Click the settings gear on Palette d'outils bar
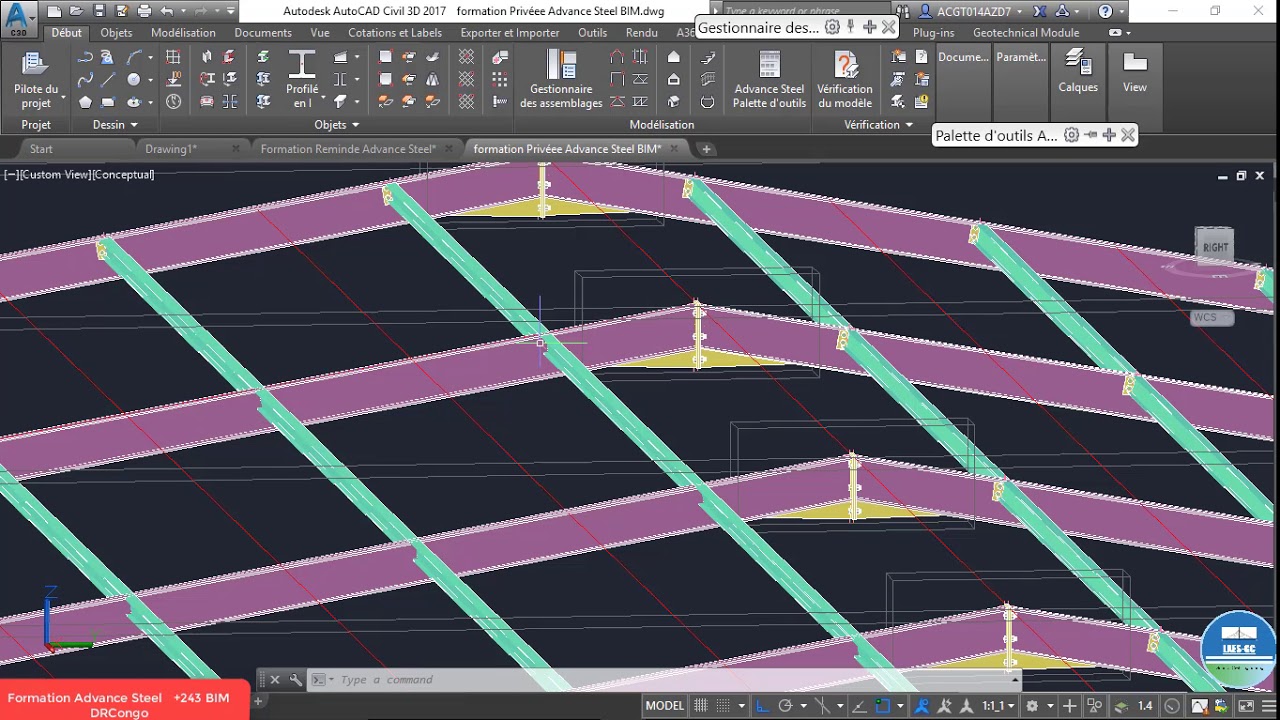Viewport: 1280px width, 720px height. pyautogui.click(x=1071, y=135)
